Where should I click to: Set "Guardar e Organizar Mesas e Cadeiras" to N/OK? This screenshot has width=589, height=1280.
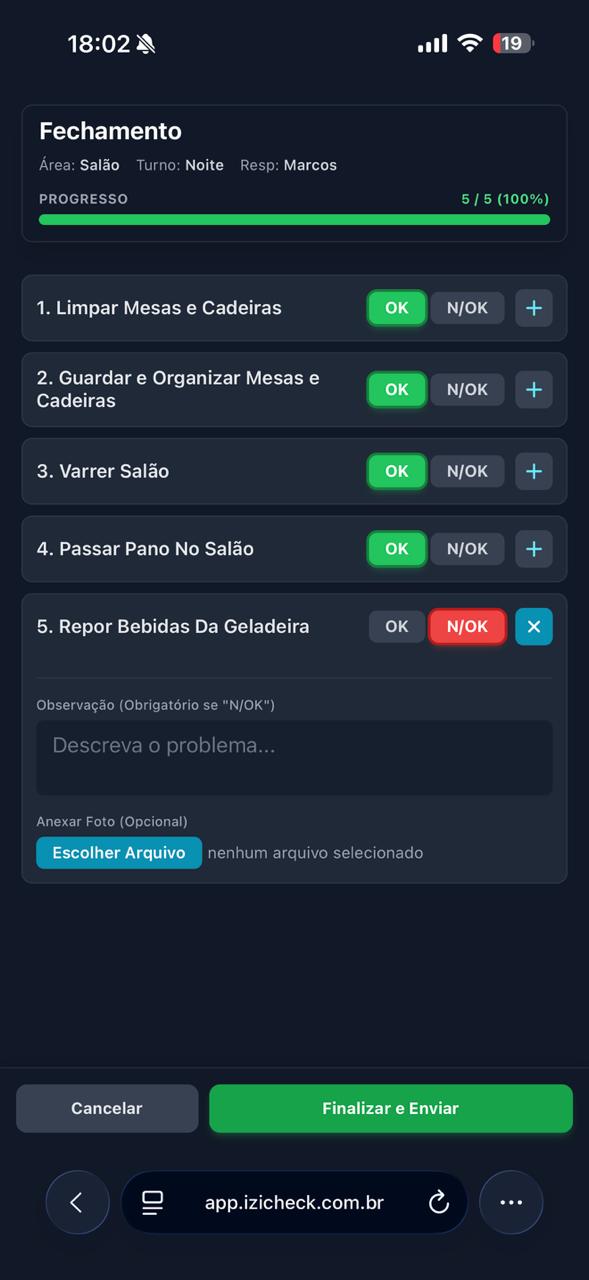[x=467, y=389]
